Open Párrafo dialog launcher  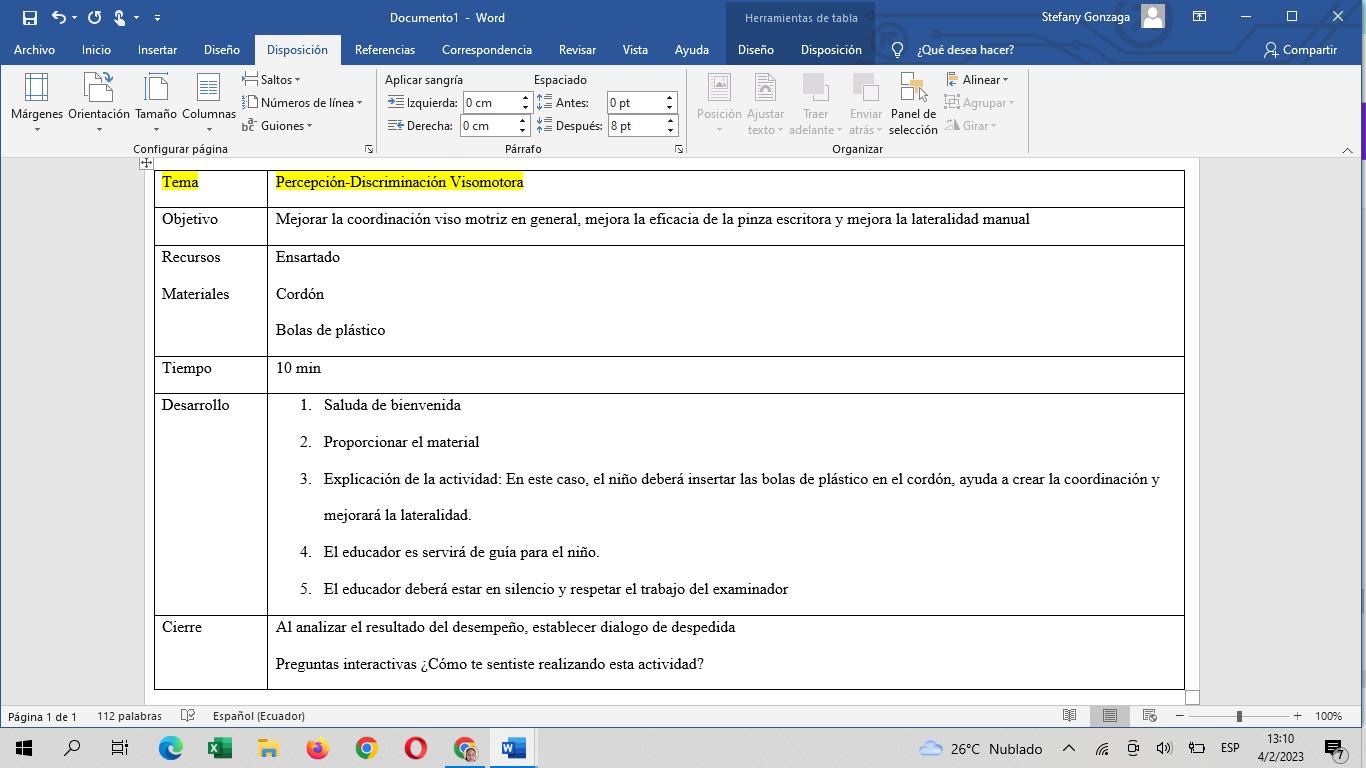click(x=679, y=149)
